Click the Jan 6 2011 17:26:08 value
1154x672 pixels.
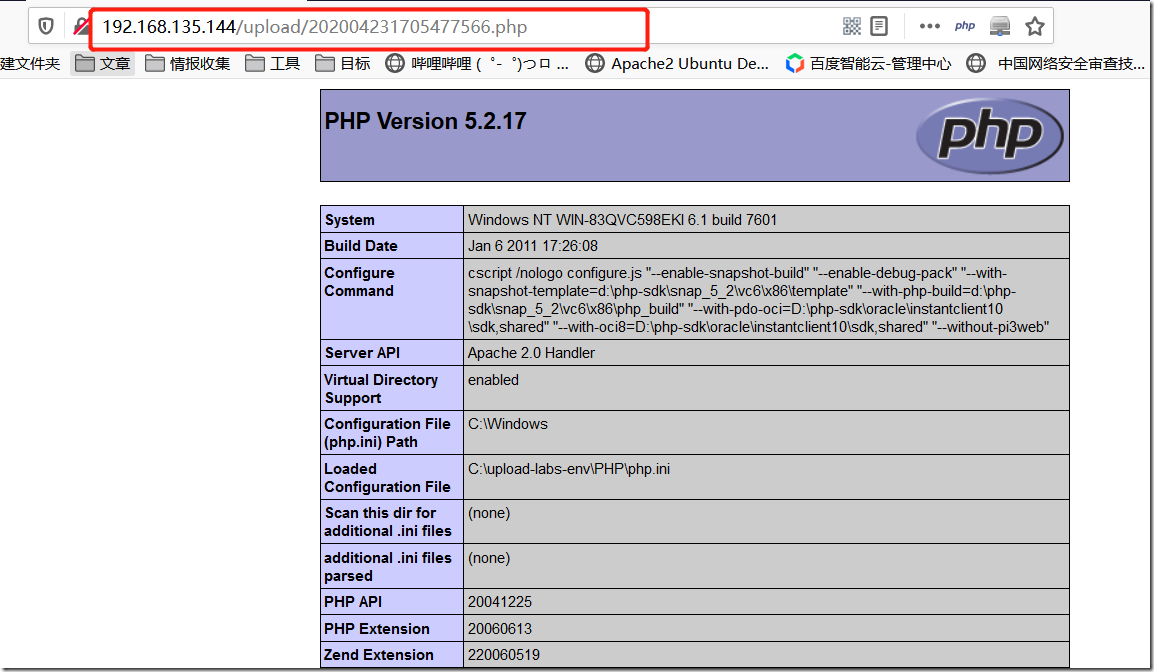[533, 246]
